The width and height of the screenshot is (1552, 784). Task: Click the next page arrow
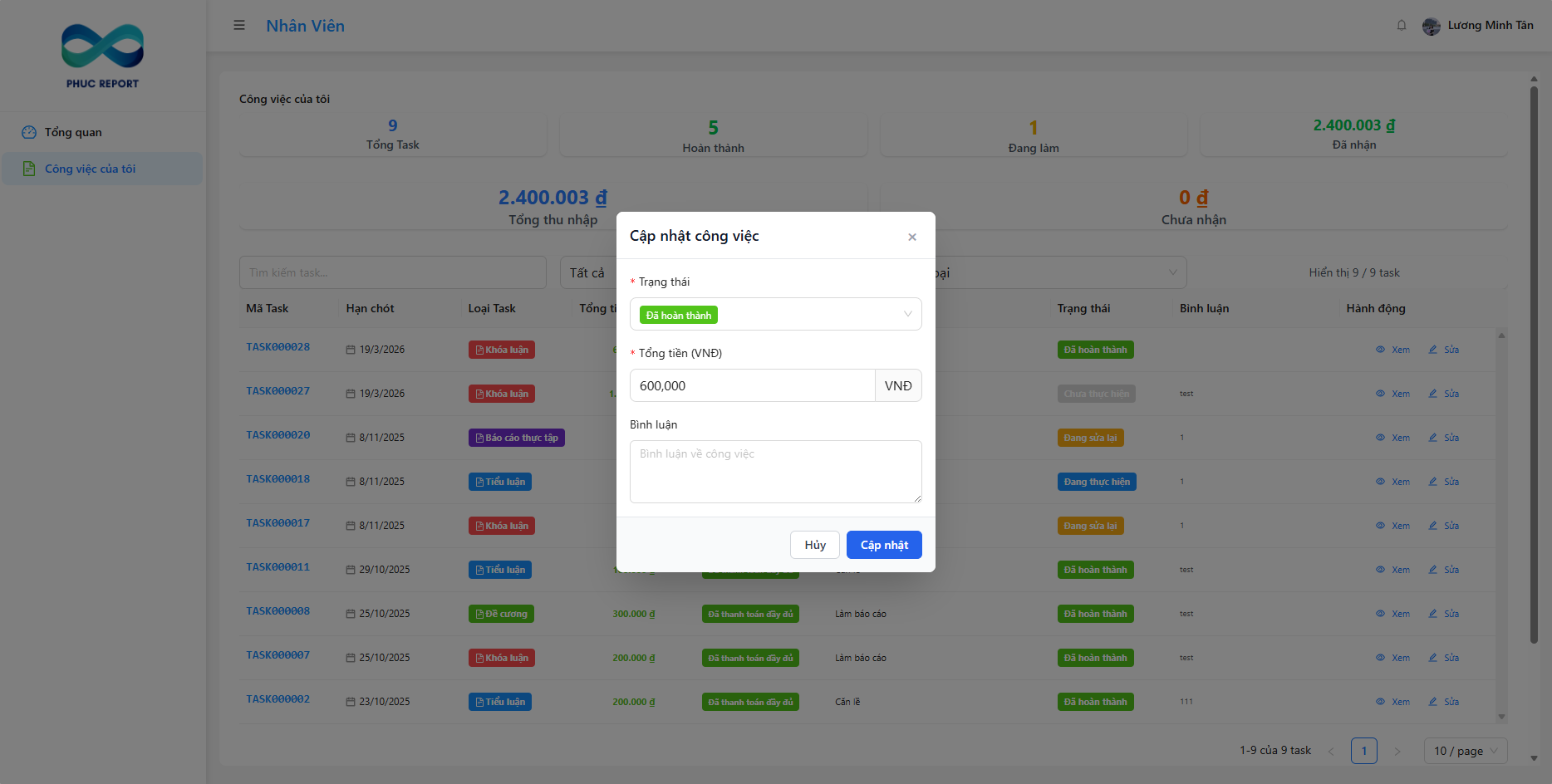click(x=1397, y=751)
